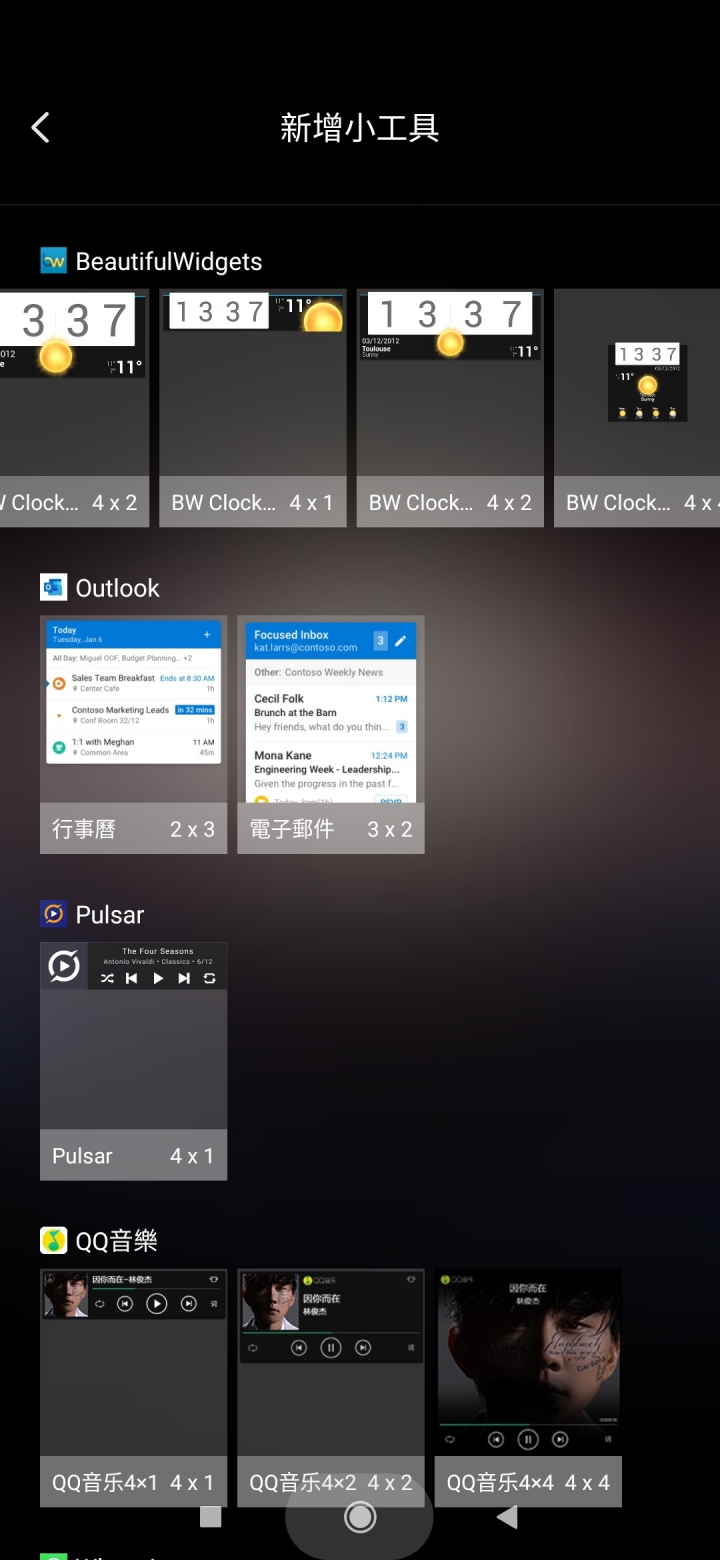Tap the 新增小工具 title
The width and height of the screenshot is (720, 1560).
(360, 128)
